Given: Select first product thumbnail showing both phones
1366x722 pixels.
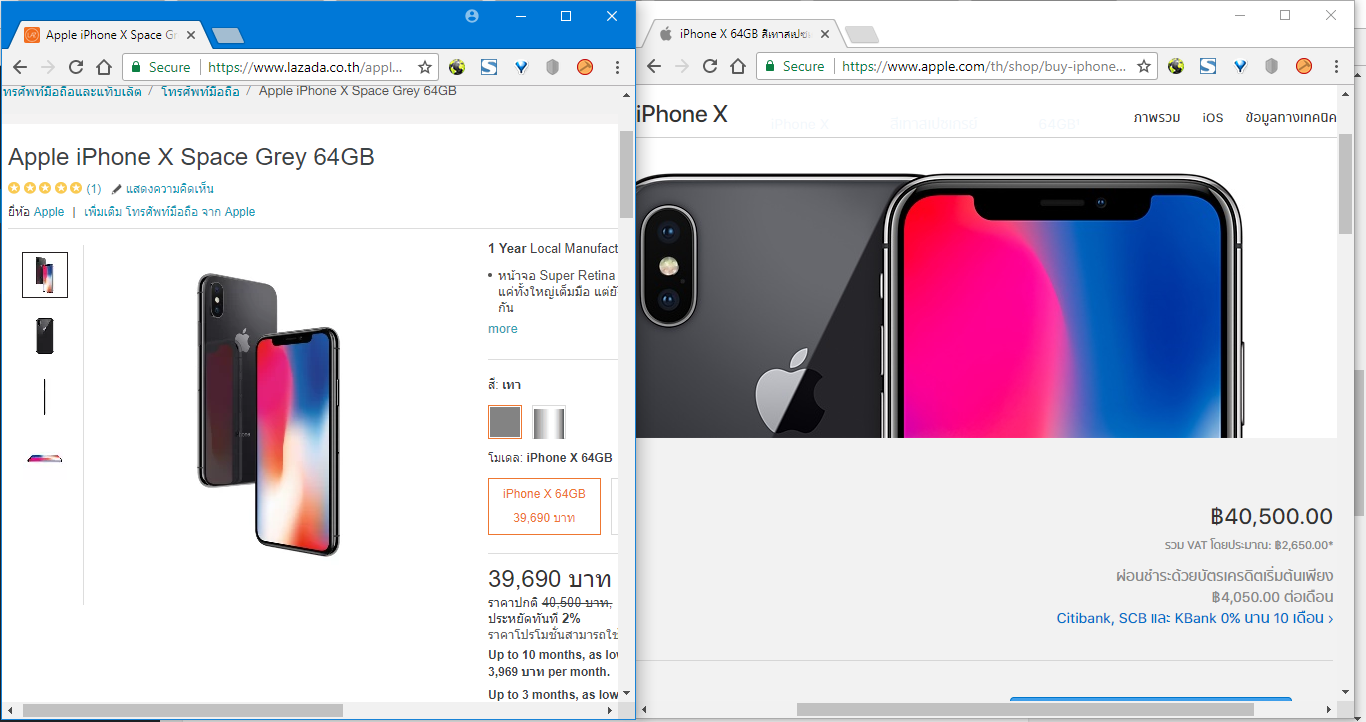Looking at the screenshot, I should [45, 275].
